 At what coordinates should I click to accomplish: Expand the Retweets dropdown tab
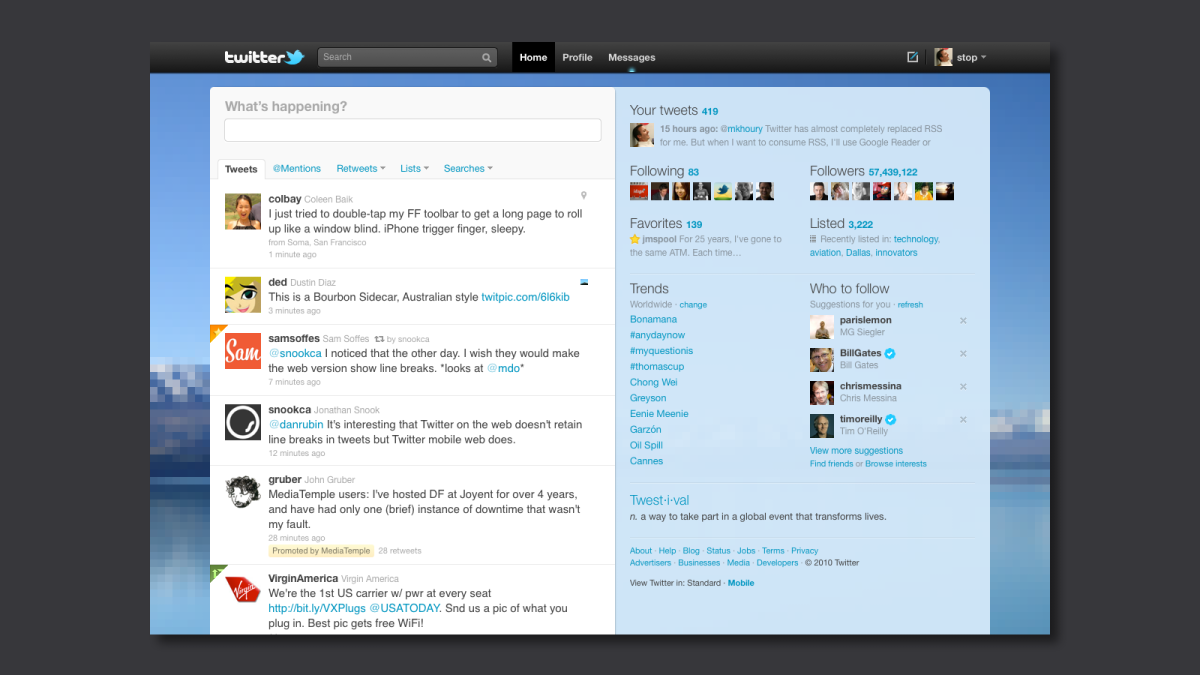(362, 169)
